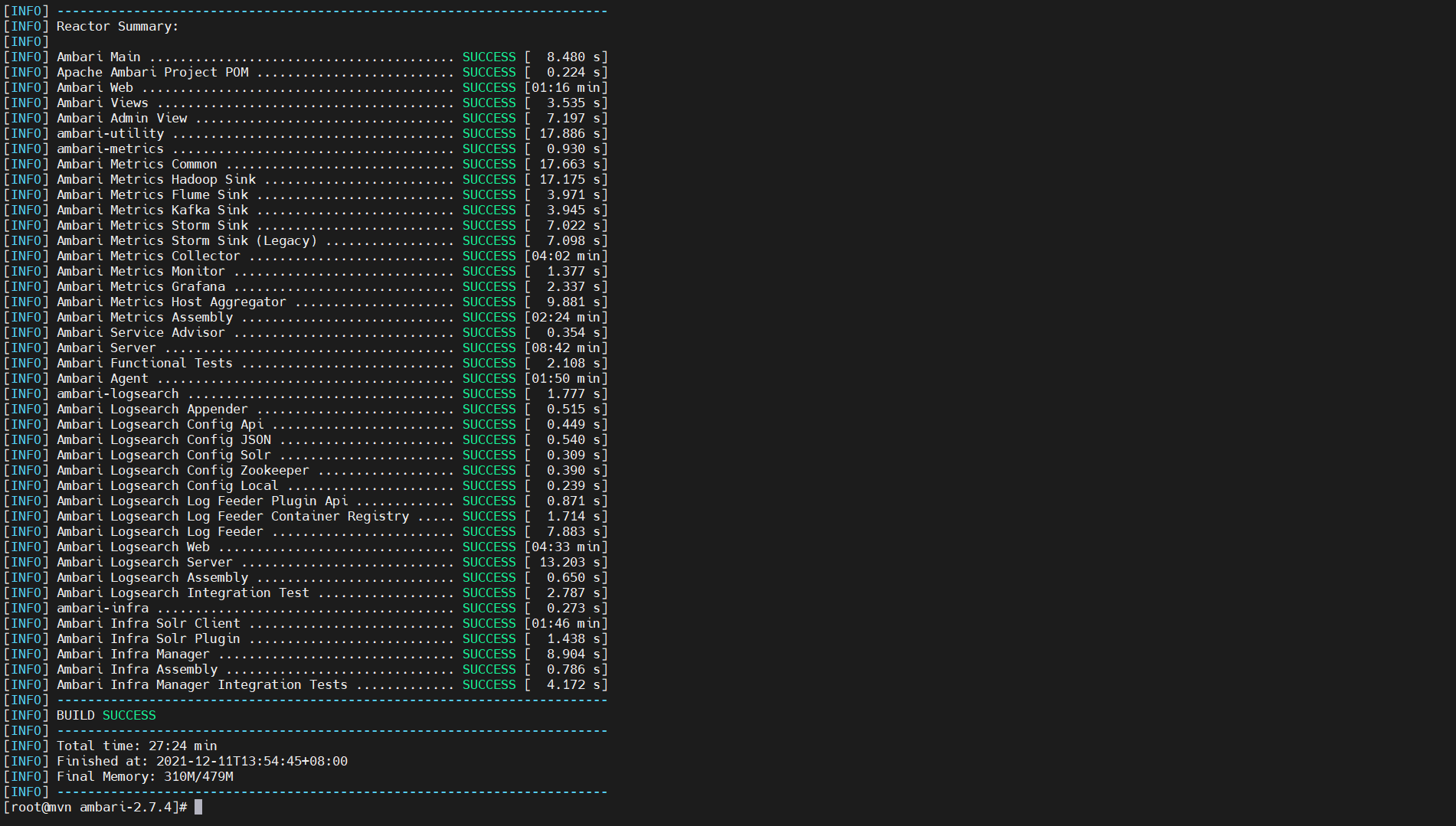The image size is (1456, 826).
Task: Click 'Ambari Infra Solr Client' text
Action: [149, 623]
